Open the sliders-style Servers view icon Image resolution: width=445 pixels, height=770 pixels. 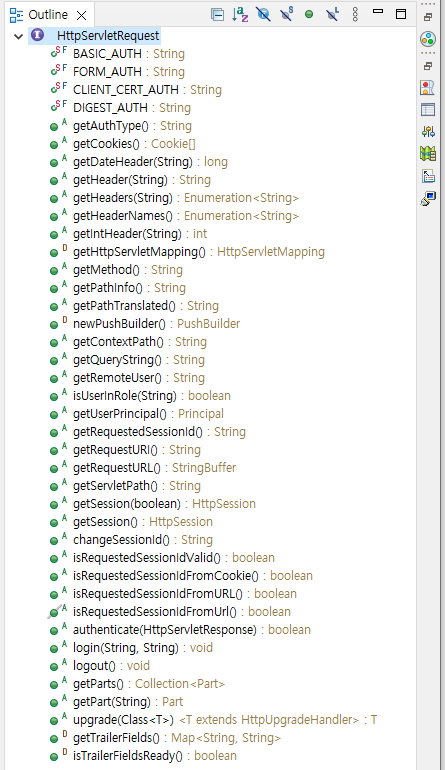click(x=428, y=131)
